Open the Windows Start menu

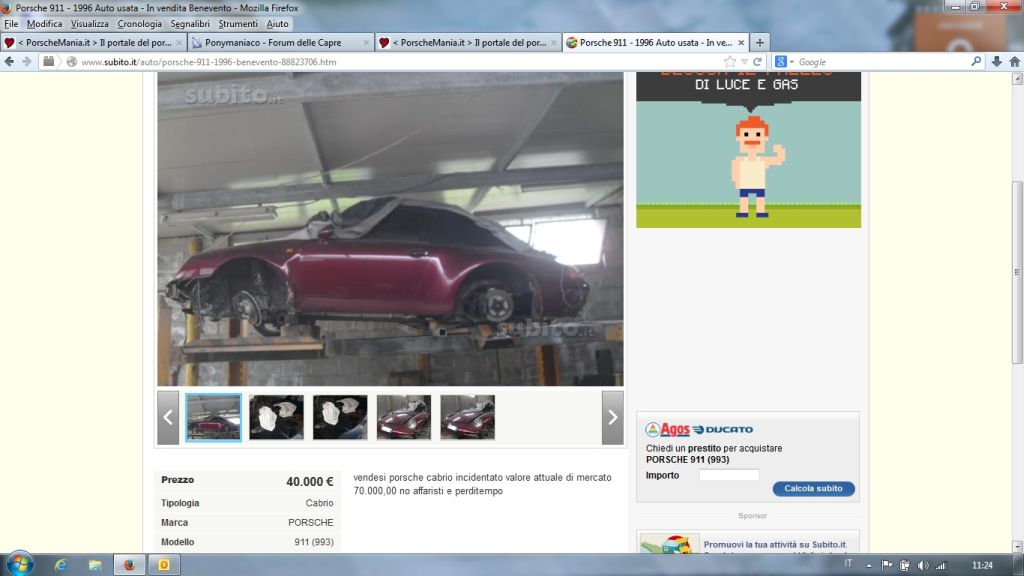pyautogui.click(x=19, y=564)
